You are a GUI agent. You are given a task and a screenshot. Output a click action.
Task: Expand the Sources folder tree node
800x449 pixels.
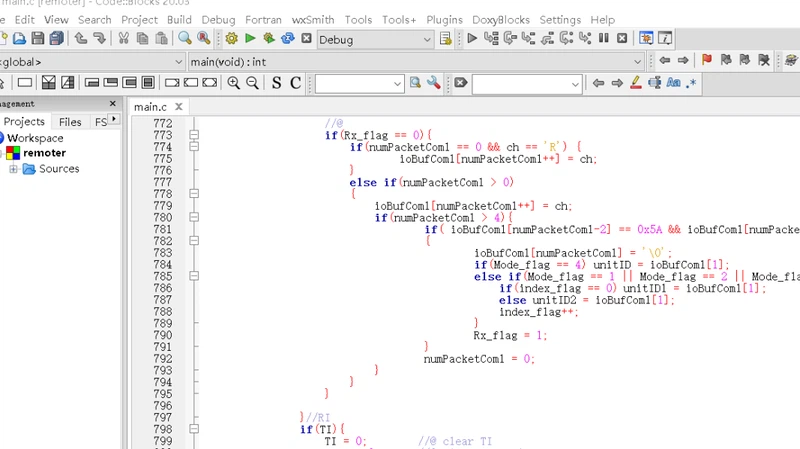(x=14, y=169)
